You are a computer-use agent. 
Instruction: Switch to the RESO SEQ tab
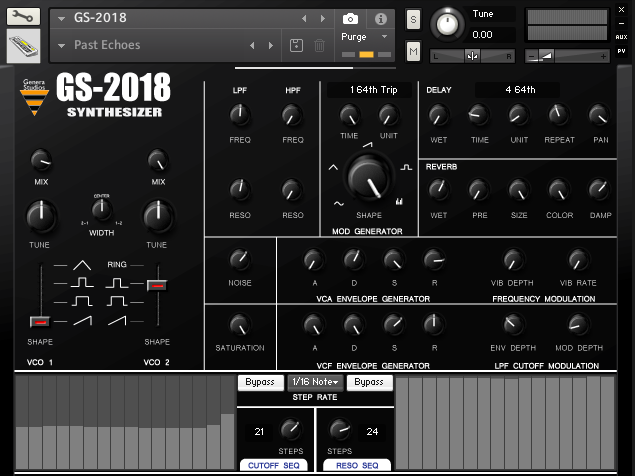(355, 465)
